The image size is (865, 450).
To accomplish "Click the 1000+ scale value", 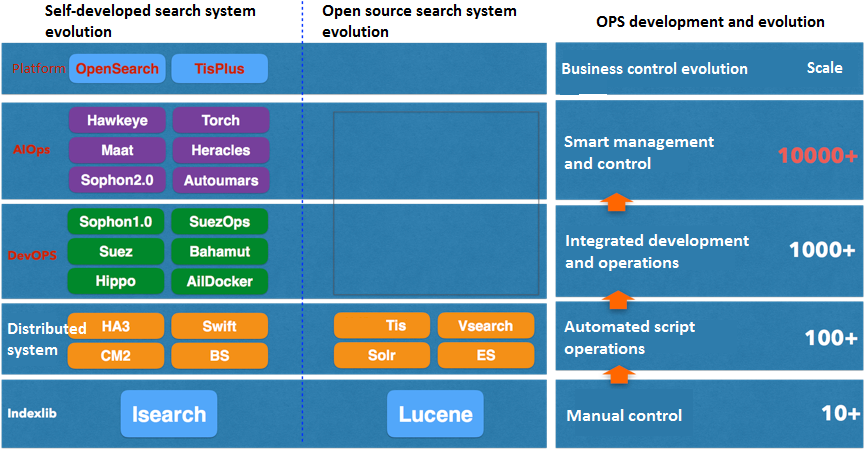I will [x=822, y=250].
